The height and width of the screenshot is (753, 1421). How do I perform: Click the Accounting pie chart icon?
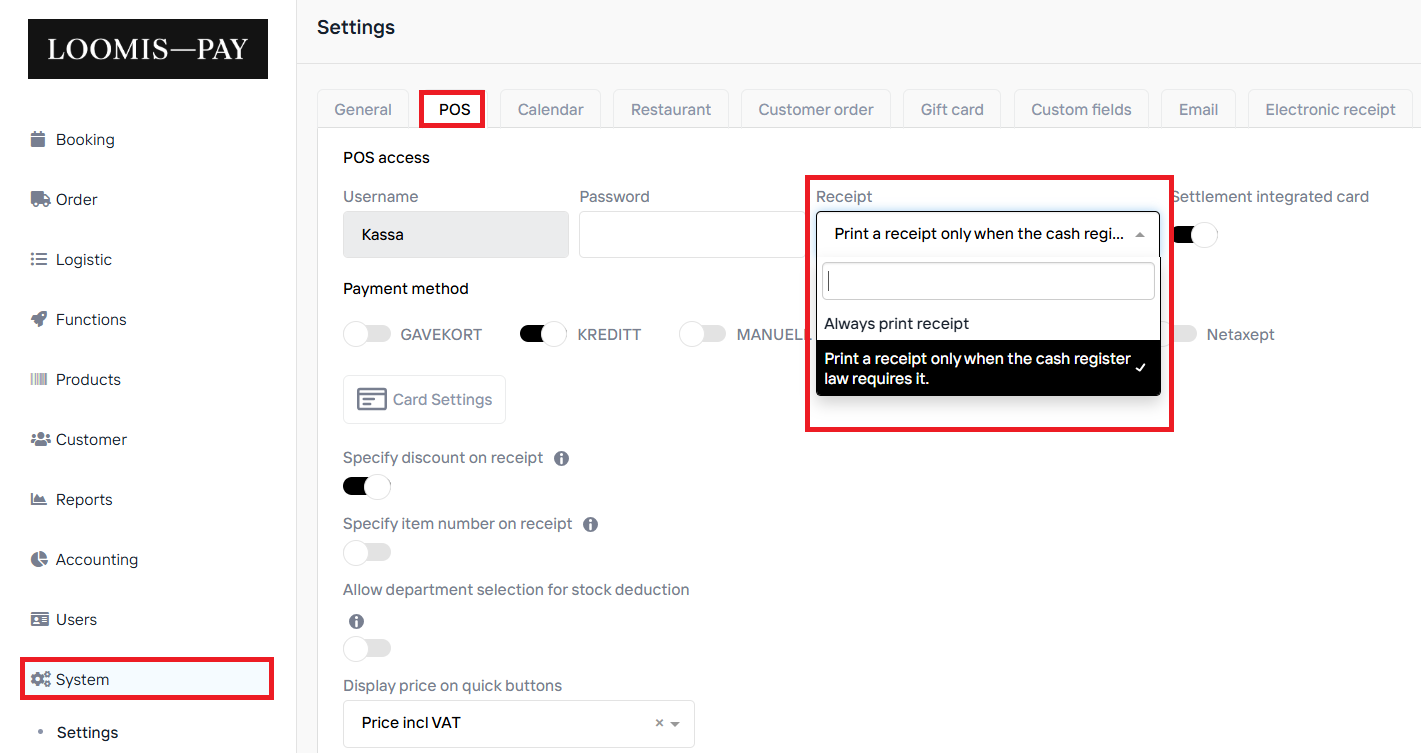tap(39, 559)
